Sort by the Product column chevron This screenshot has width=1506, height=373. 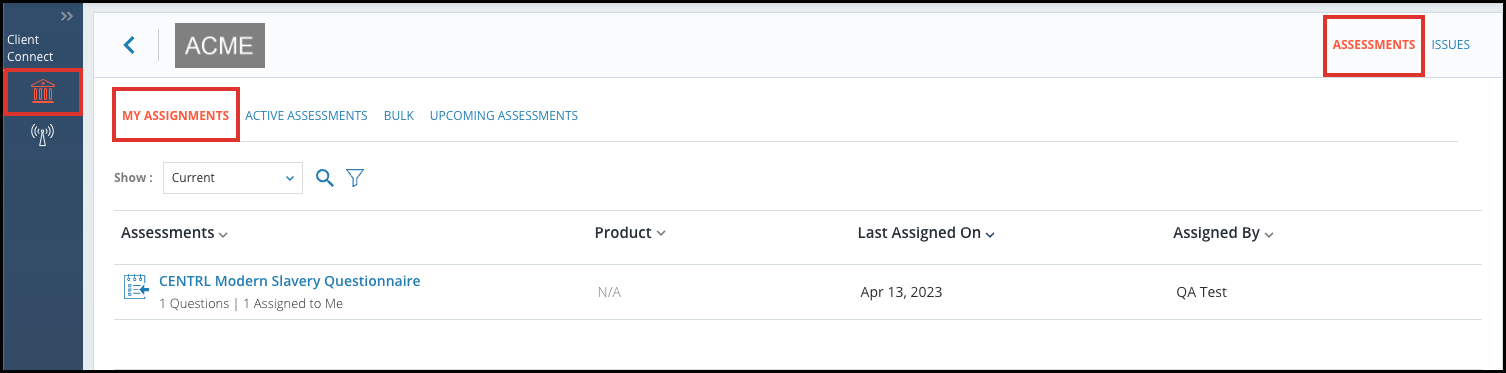pos(661,234)
